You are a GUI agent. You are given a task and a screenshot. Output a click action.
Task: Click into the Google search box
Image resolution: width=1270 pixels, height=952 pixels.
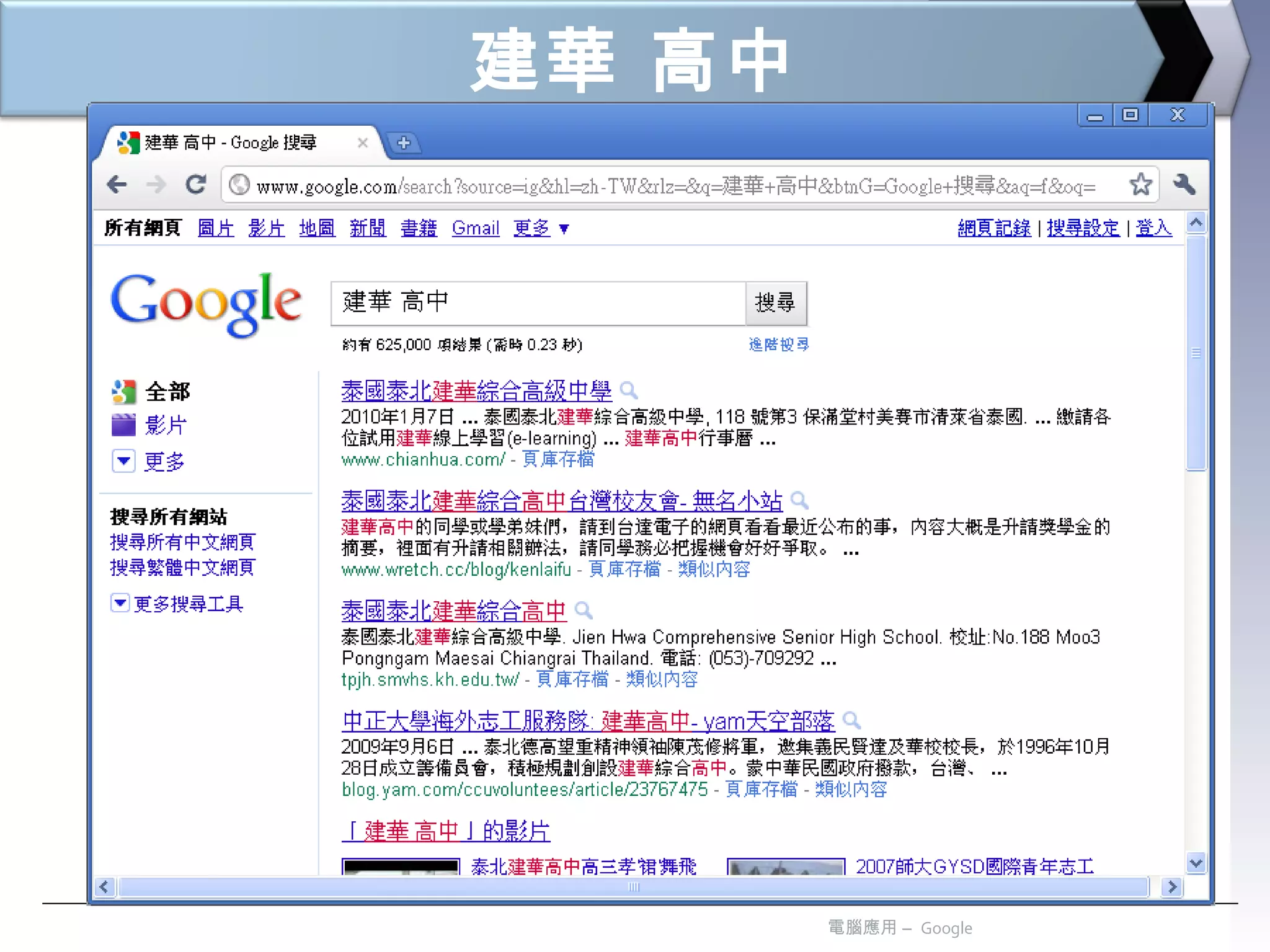[538, 303]
